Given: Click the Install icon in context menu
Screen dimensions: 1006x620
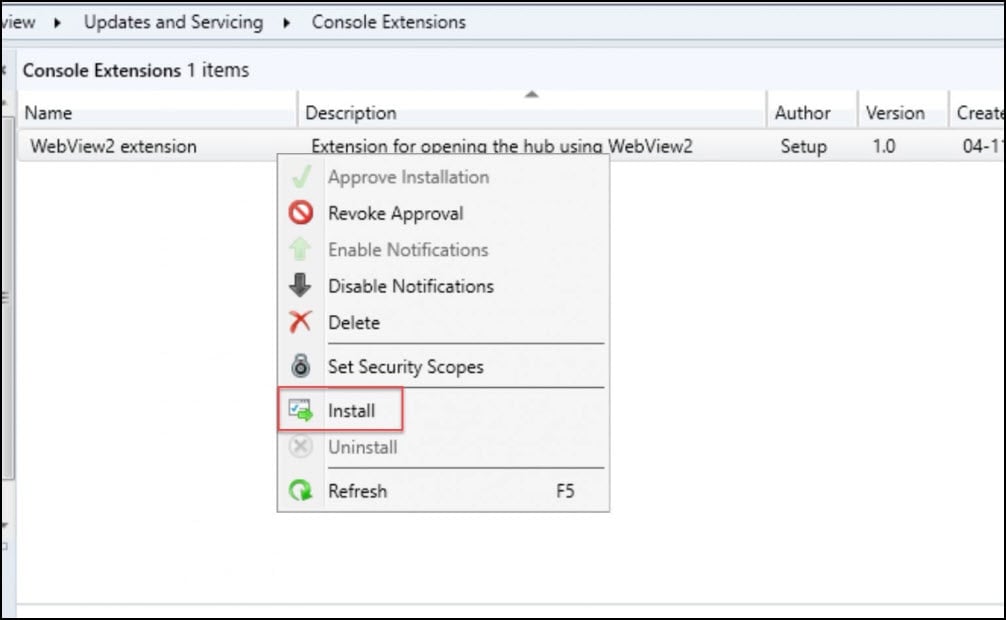Looking at the screenshot, I should 300,410.
